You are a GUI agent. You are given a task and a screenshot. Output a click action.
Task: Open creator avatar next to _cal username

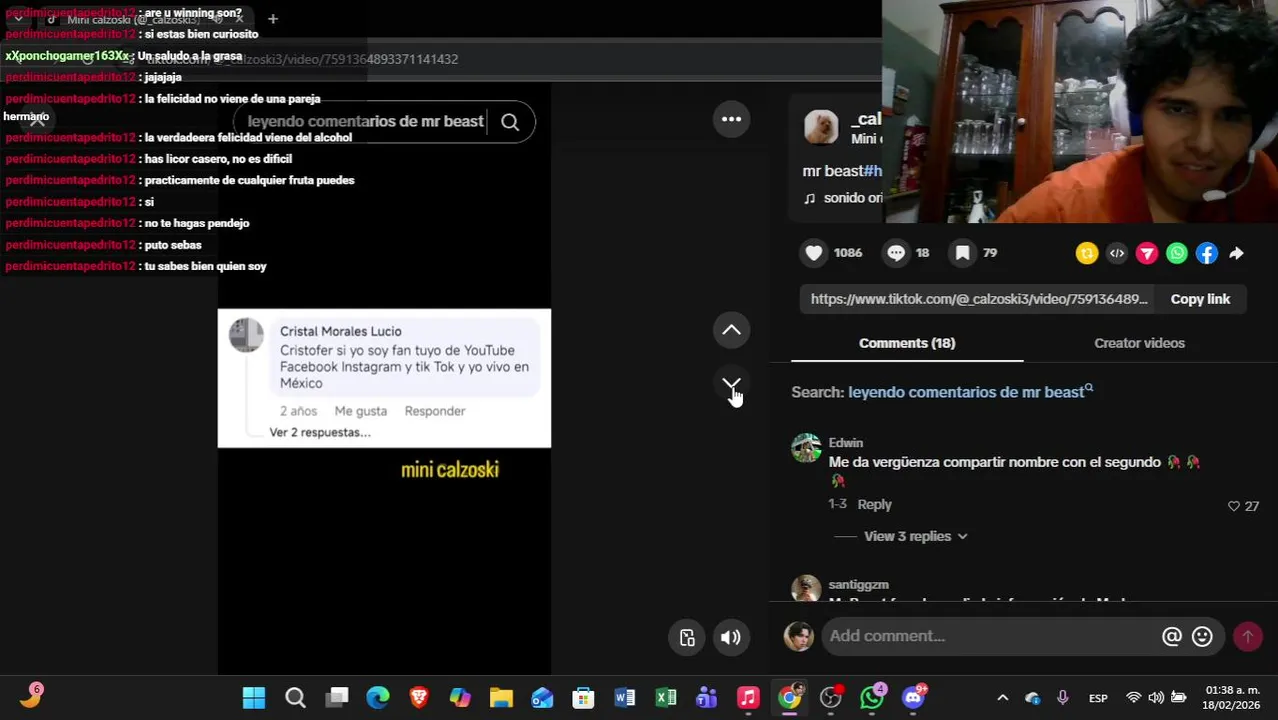point(821,128)
